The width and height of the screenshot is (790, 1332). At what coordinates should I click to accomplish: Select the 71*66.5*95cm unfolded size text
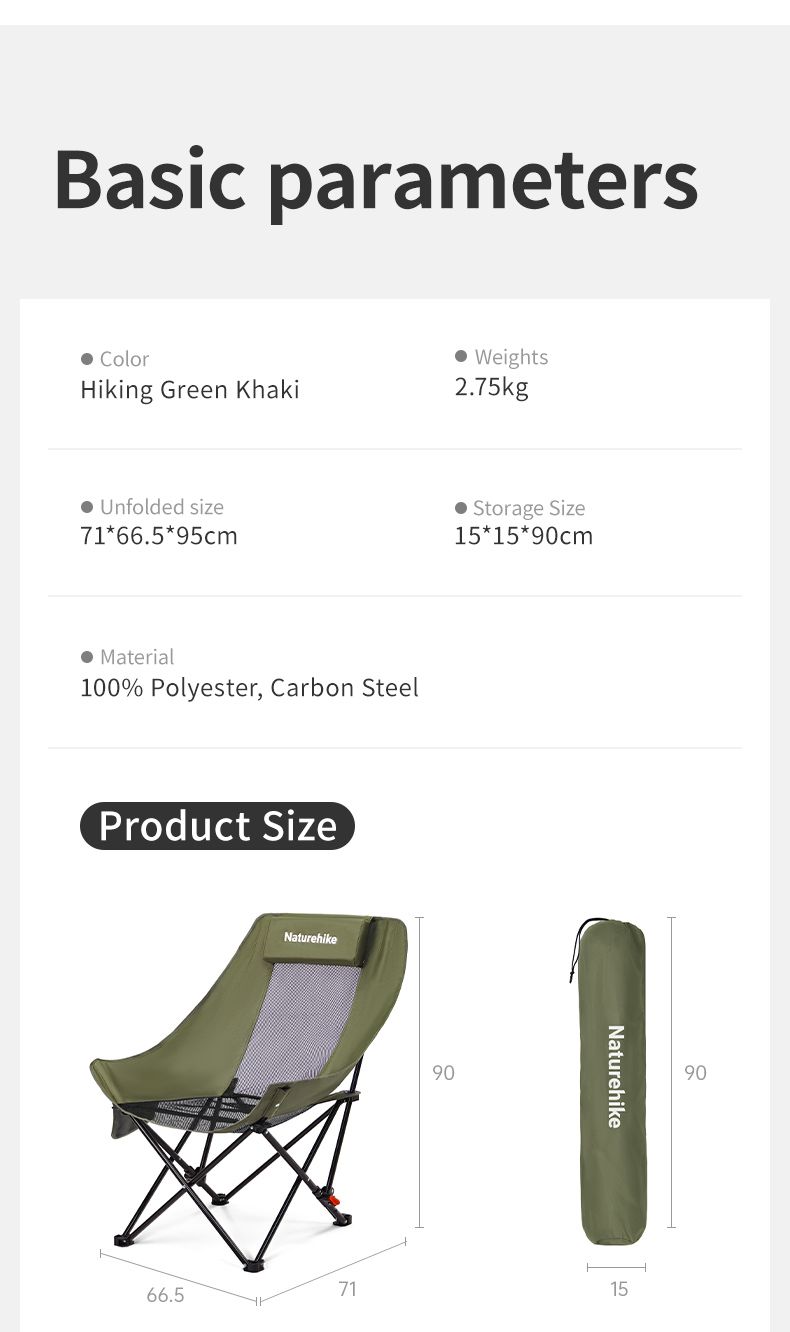tap(159, 536)
